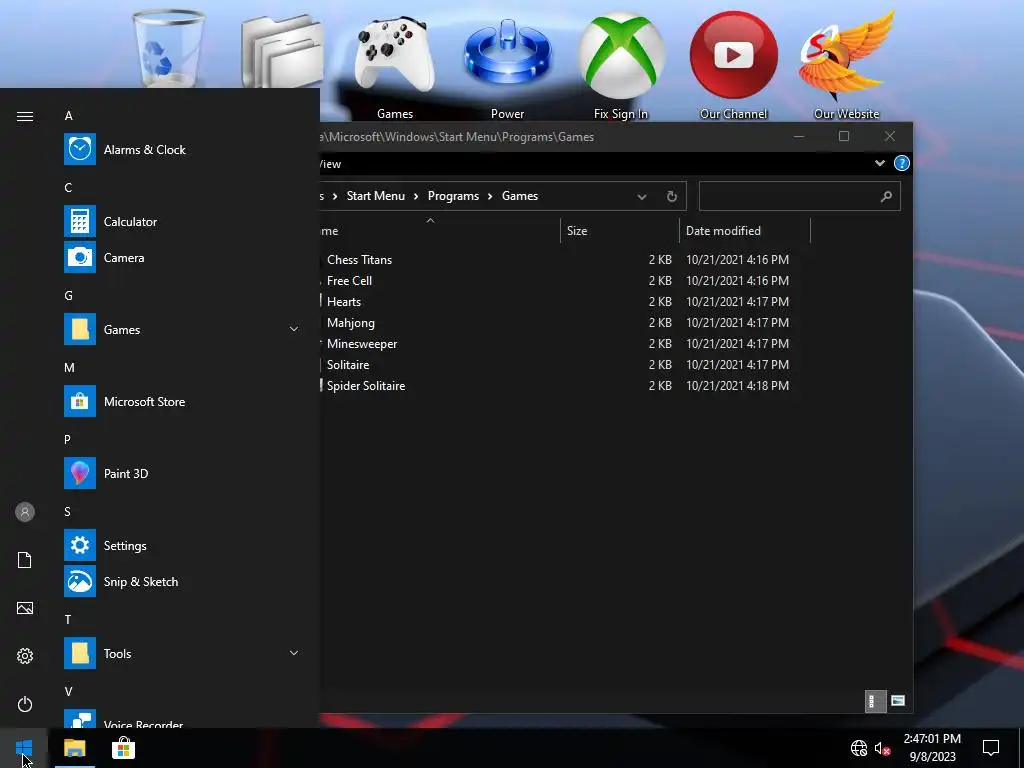This screenshot has height=768, width=1024.
Task: Click the Power button in Start sidebar
Action: coord(25,704)
